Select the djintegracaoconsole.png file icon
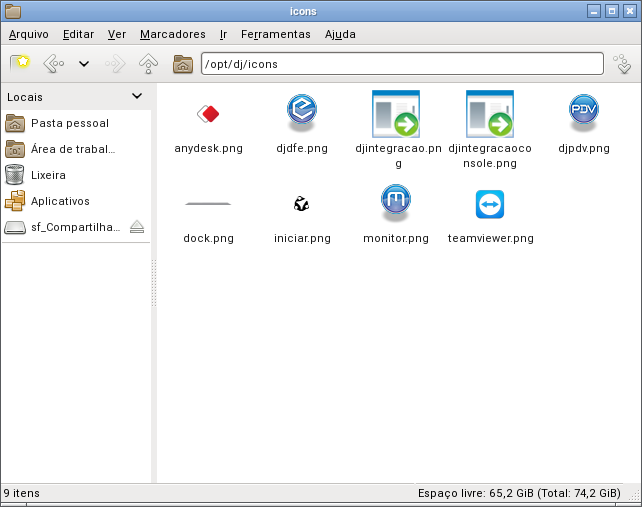The width and height of the screenshot is (642, 507). tap(490, 114)
